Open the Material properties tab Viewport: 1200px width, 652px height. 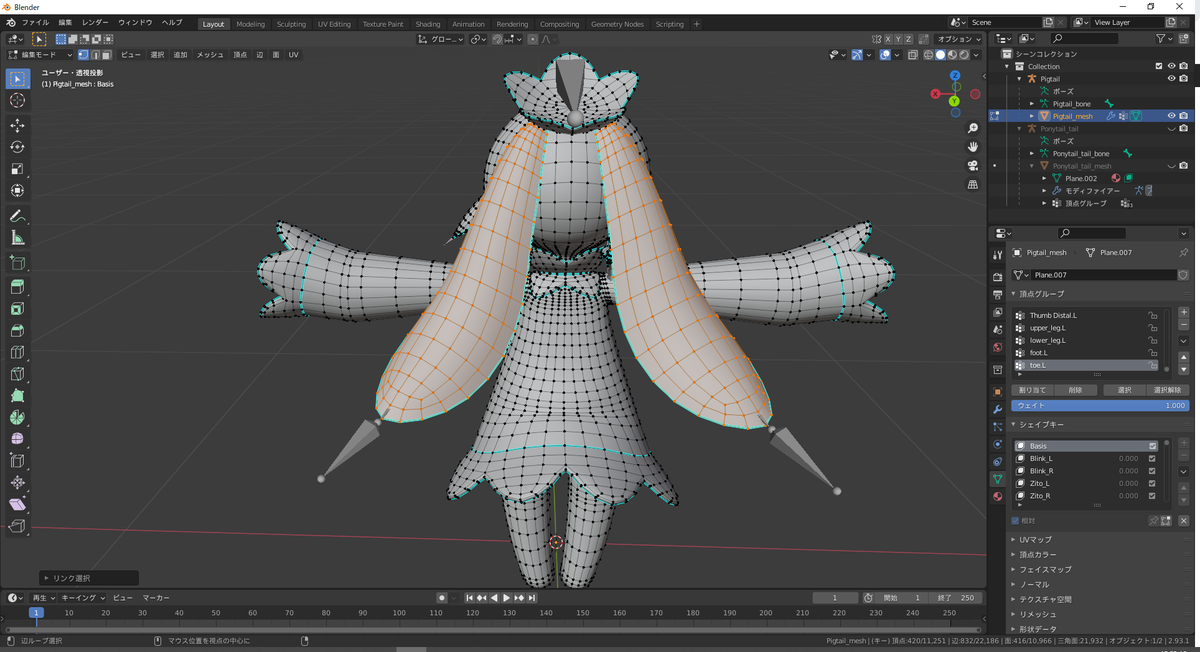pyautogui.click(x=997, y=496)
